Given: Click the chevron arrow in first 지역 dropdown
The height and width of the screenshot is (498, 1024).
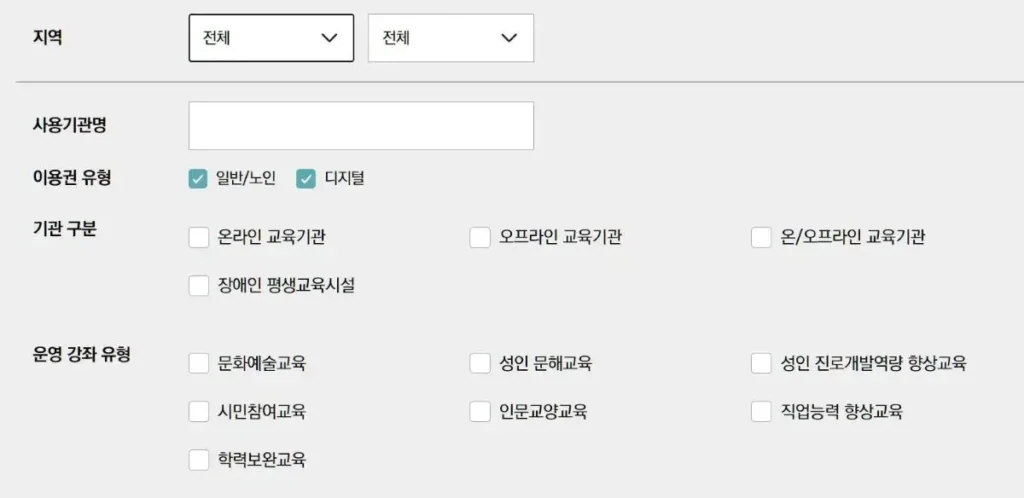Looking at the screenshot, I should 329,38.
